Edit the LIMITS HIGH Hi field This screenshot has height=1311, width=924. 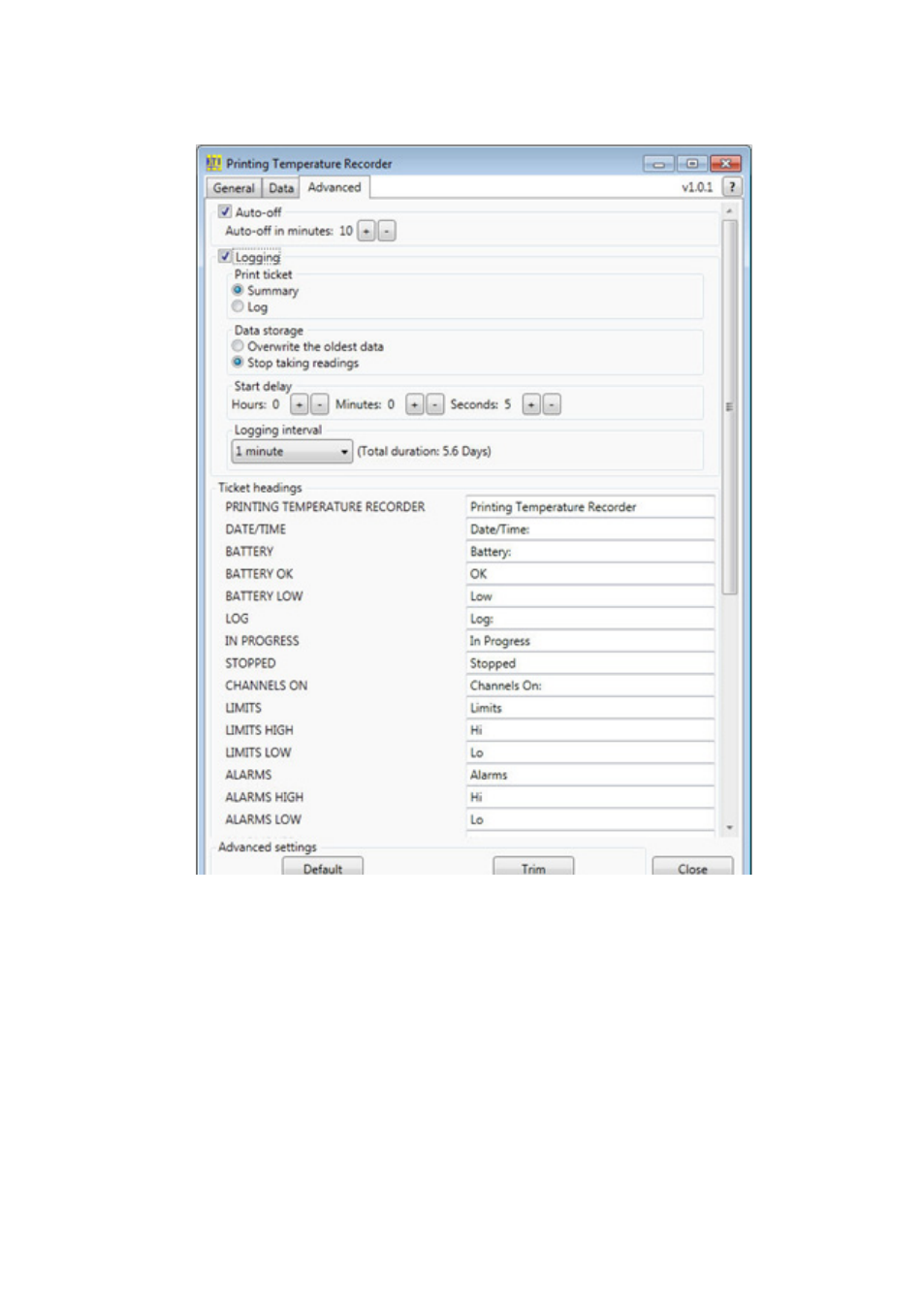click(590, 729)
